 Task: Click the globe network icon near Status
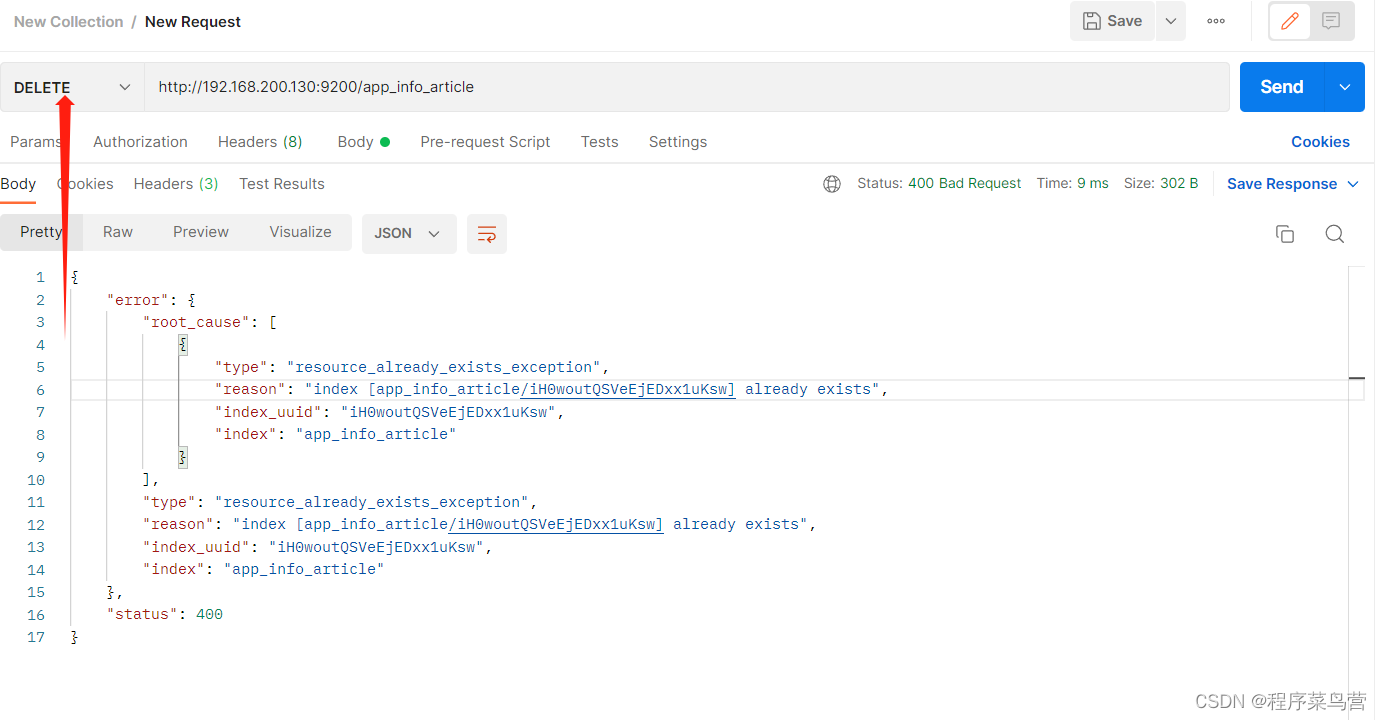pos(832,184)
